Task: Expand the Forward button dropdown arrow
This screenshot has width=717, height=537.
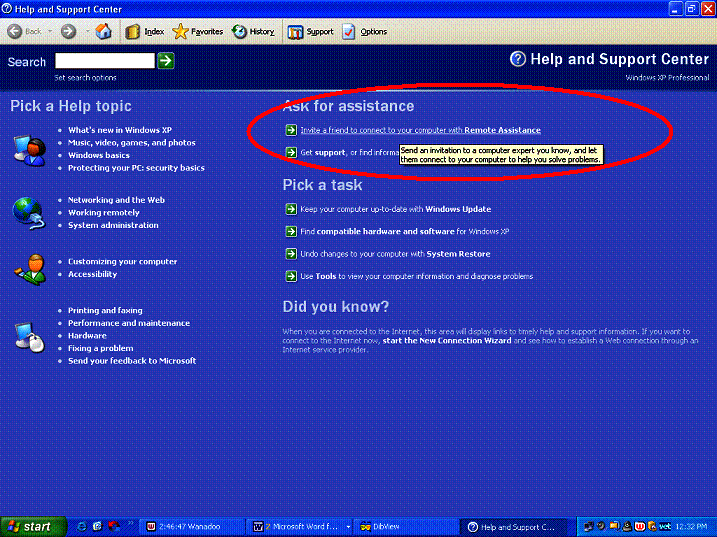Action: (x=86, y=31)
